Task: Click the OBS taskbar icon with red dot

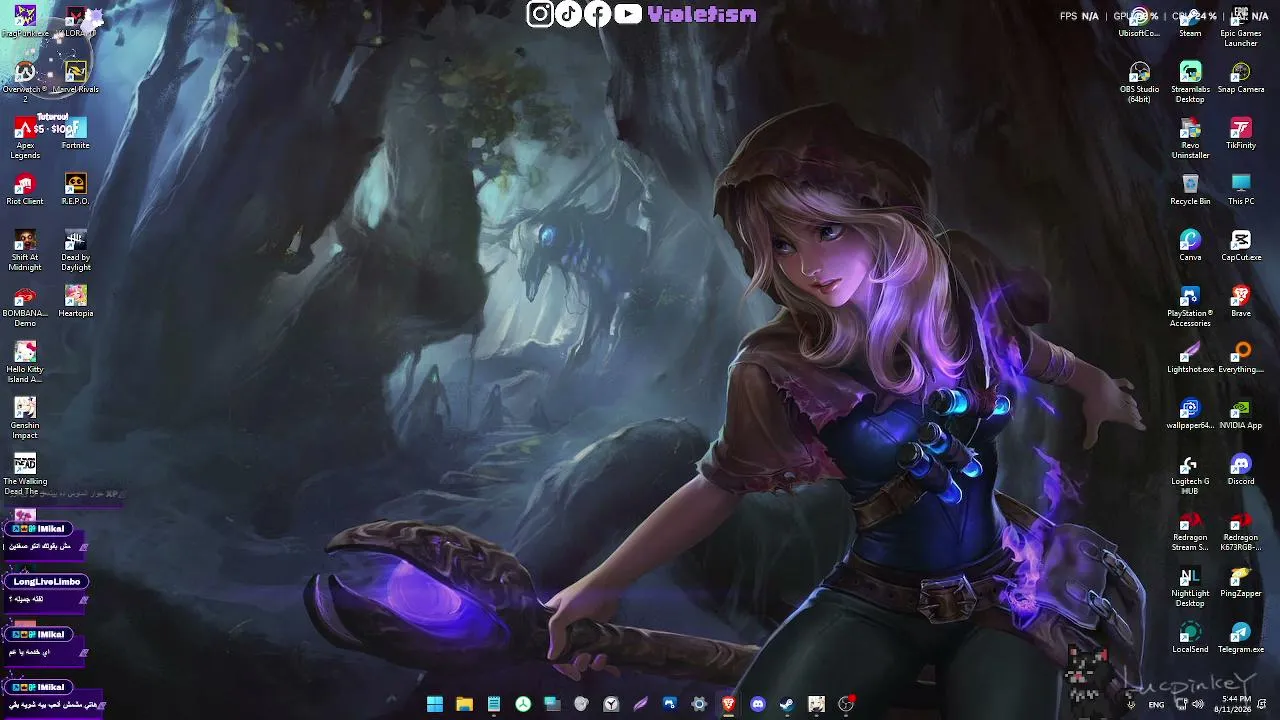Action: pos(846,704)
